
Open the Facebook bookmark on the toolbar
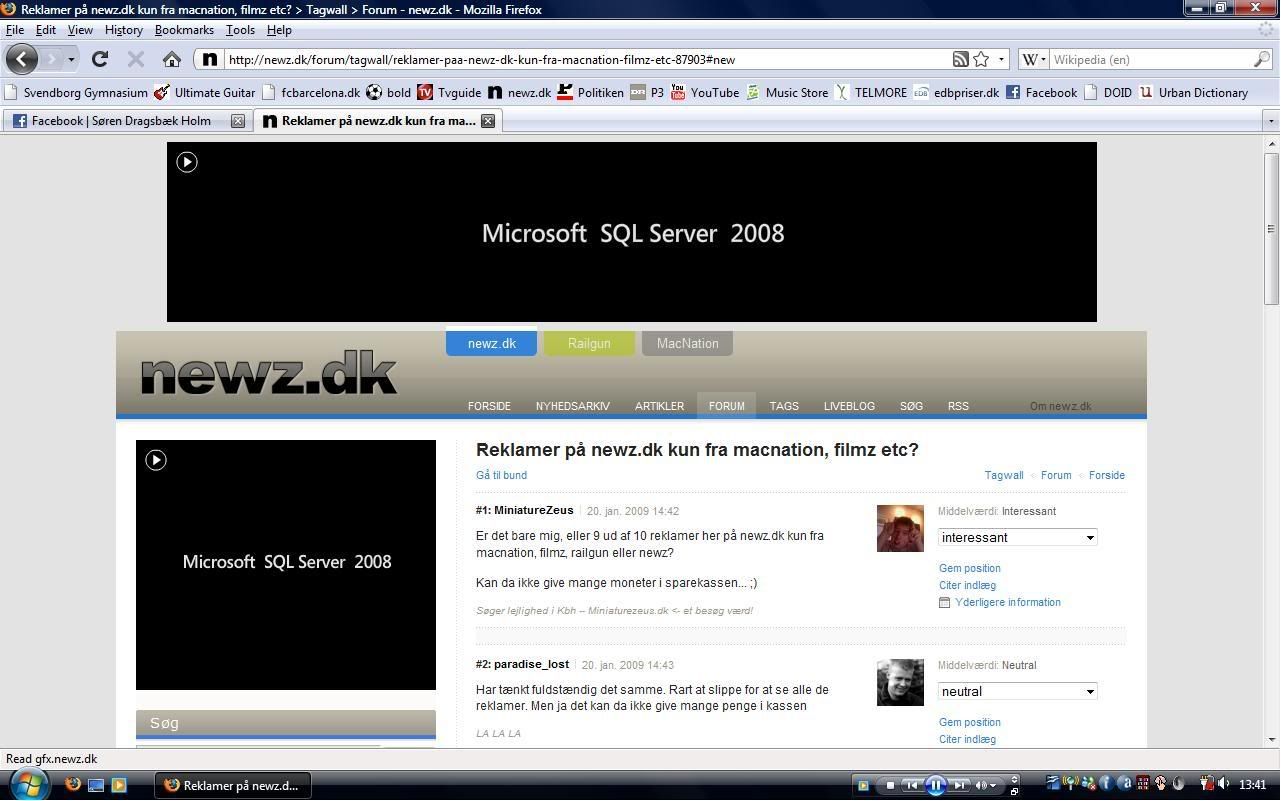1041,92
